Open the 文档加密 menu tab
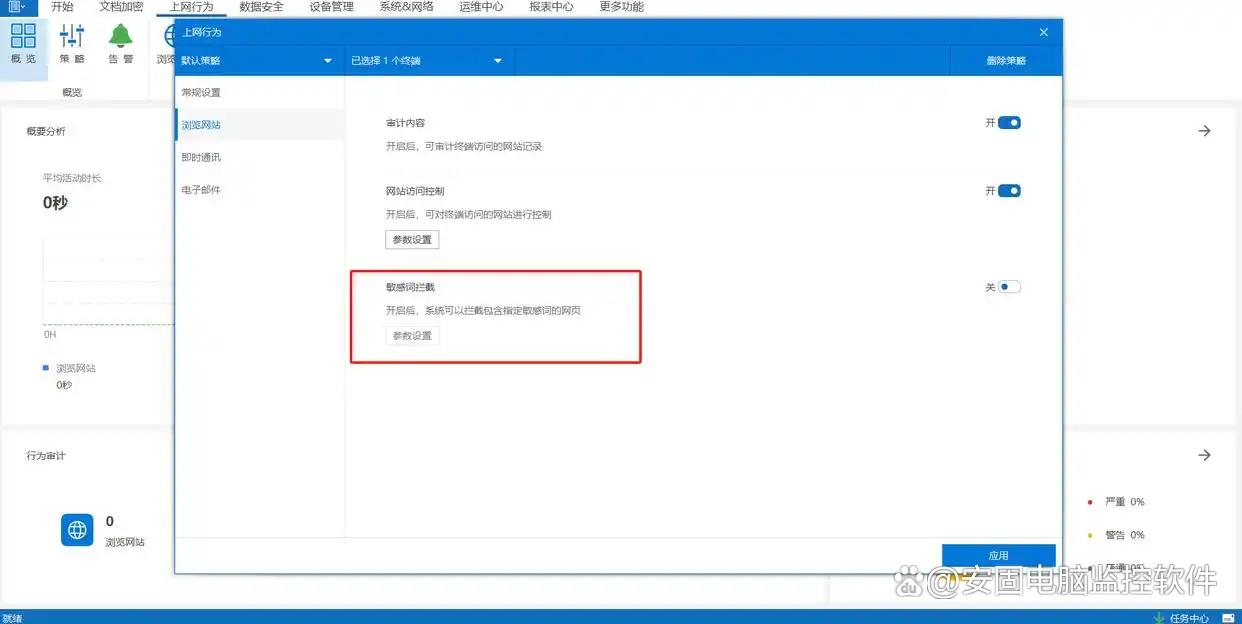Image resolution: width=1242 pixels, height=624 pixels. 122,6
